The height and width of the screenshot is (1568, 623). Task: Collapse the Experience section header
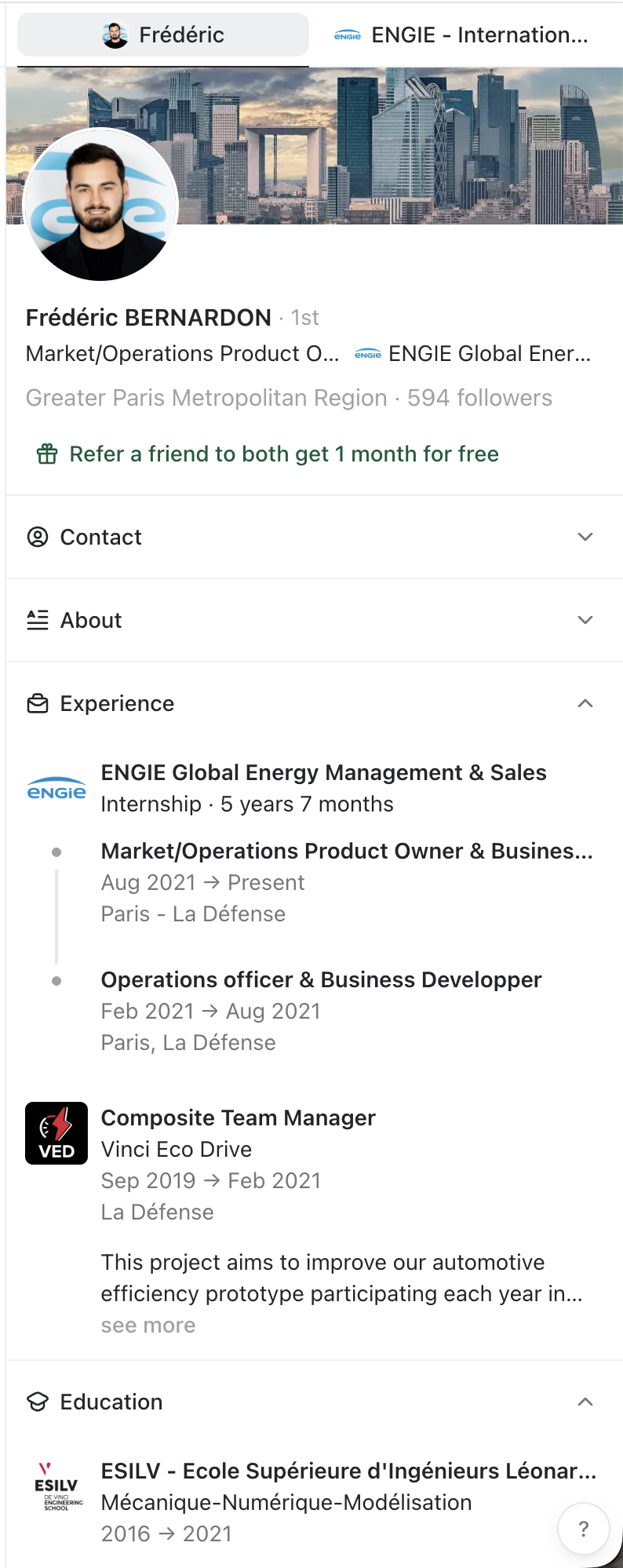[314, 703]
